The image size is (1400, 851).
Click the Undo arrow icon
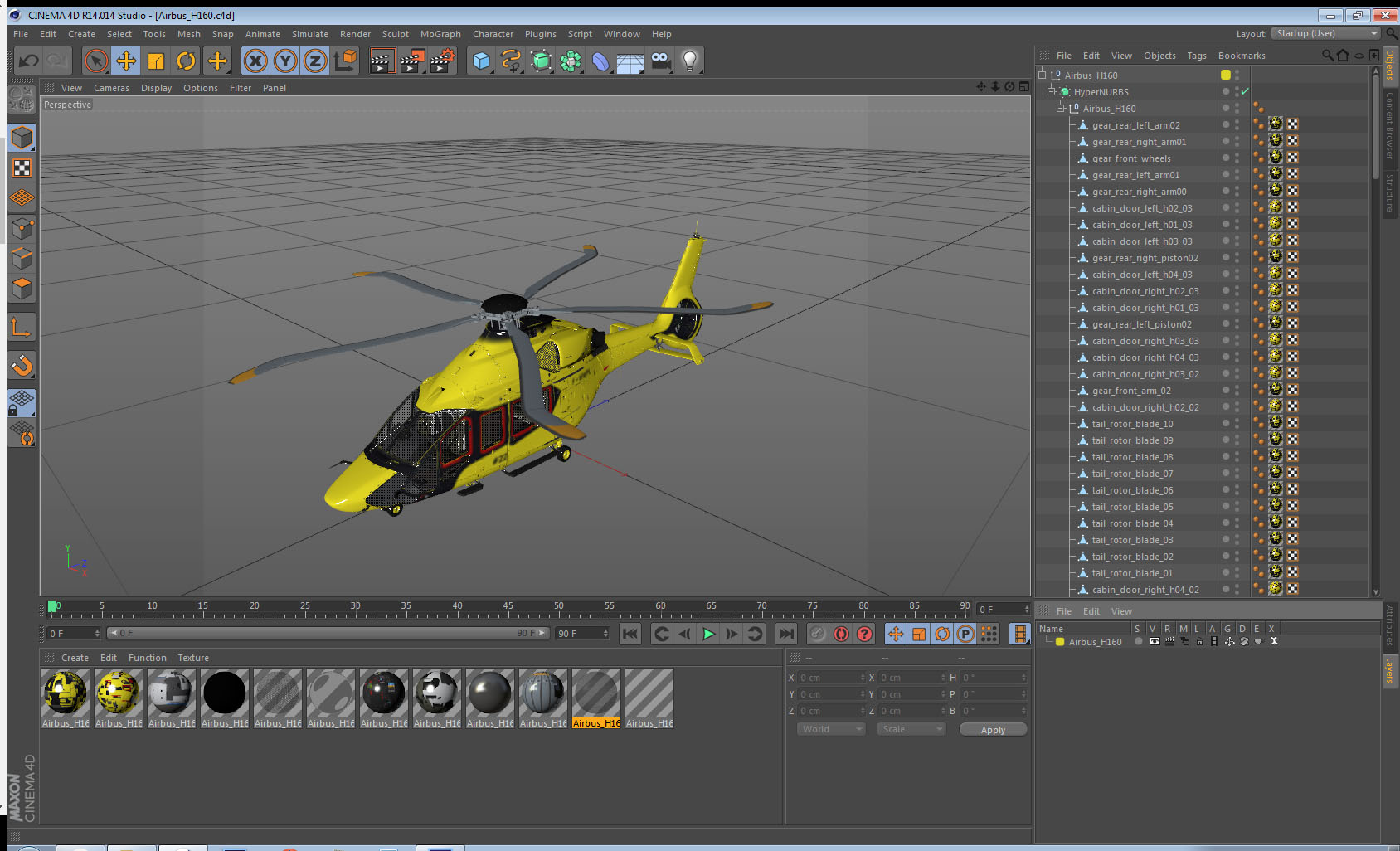click(28, 61)
